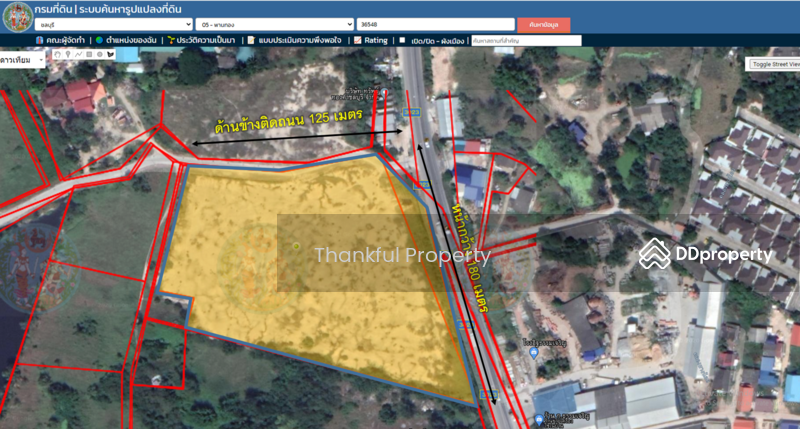800x429 pixels.
Task: Click the place search input field
Action: coord(525,41)
